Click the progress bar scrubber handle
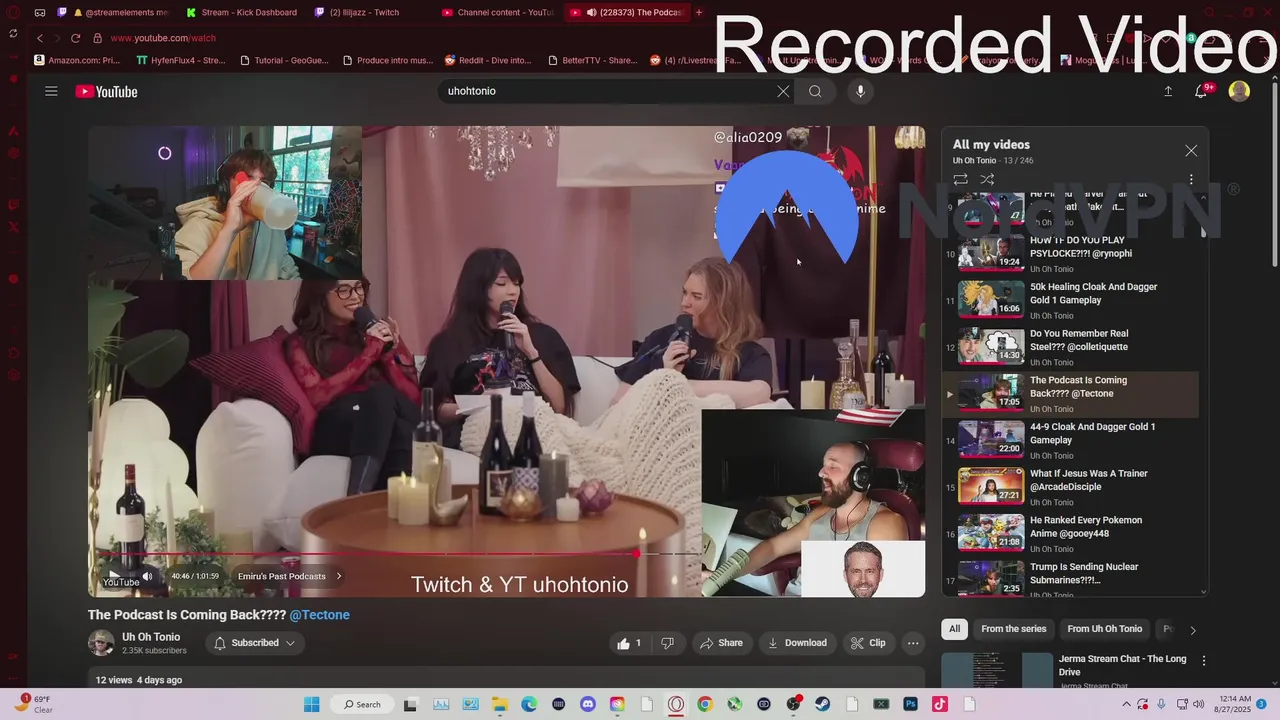 [636, 553]
